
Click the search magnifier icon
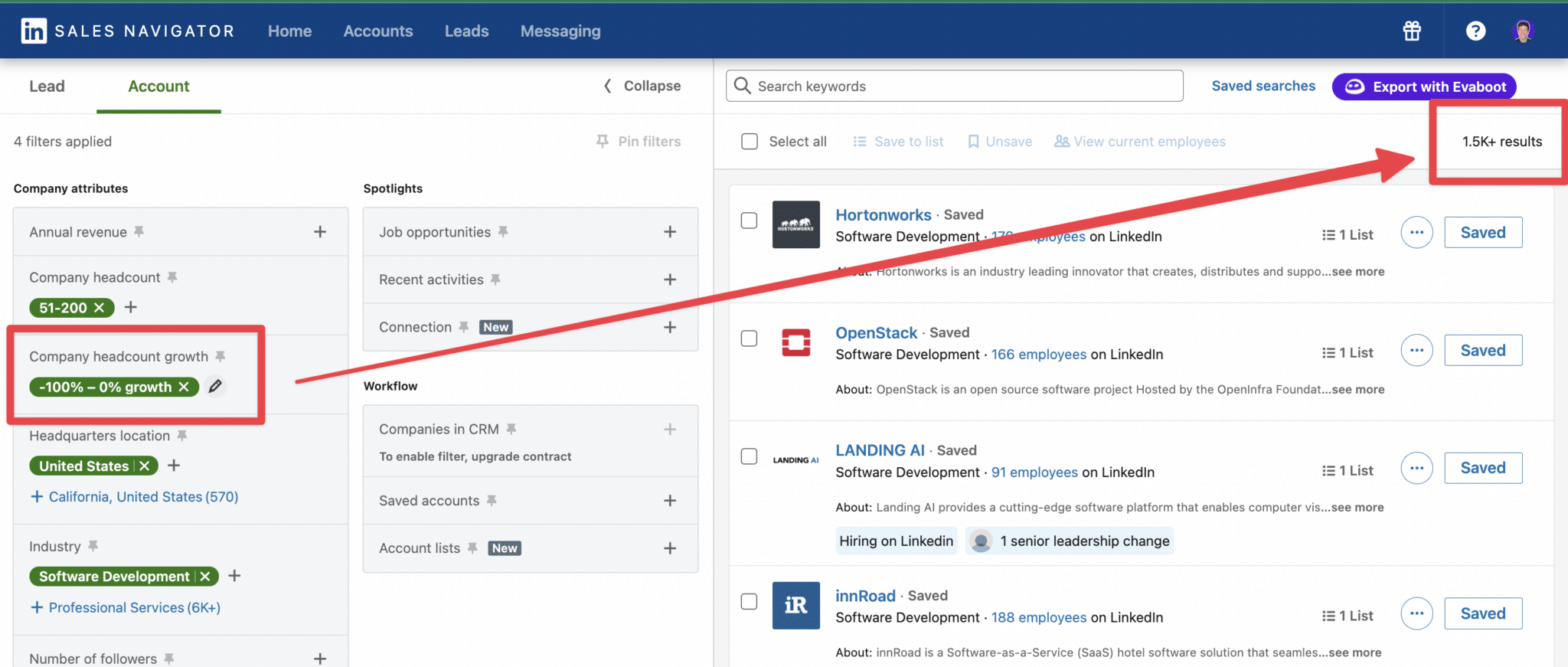(x=742, y=85)
